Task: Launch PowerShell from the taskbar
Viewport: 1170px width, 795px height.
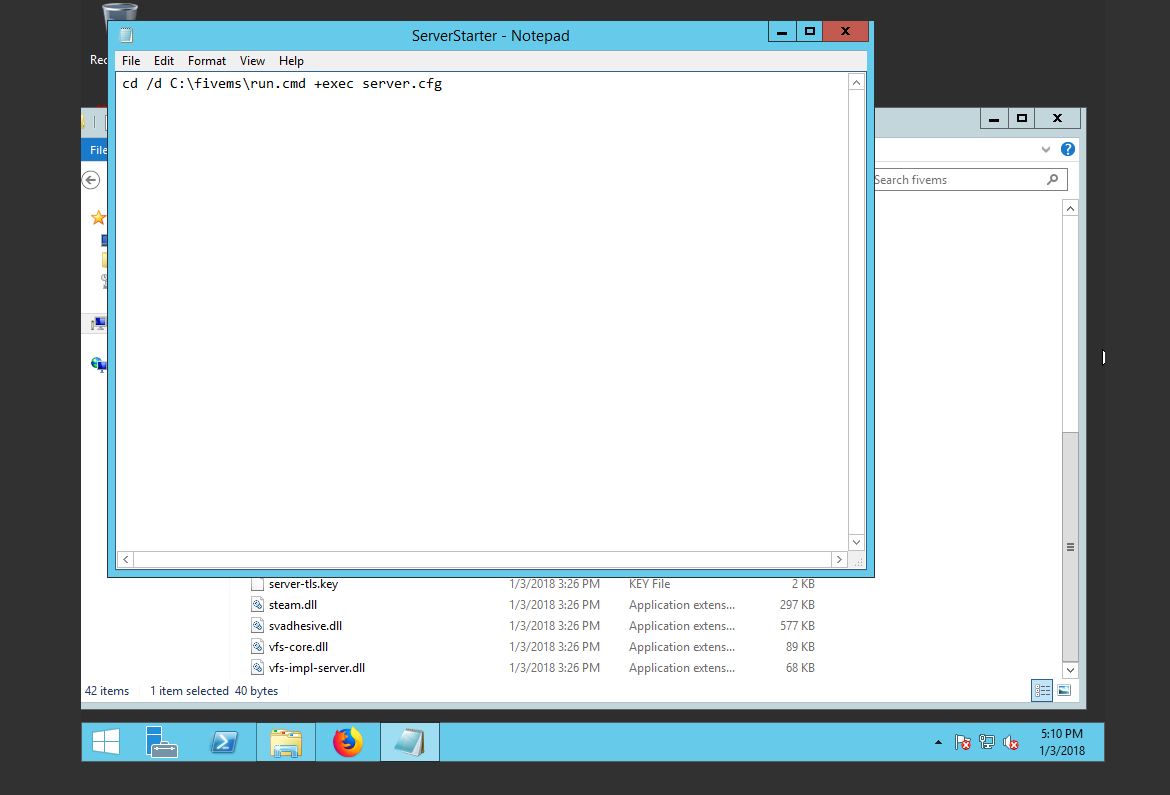Action: click(x=223, y=742)
